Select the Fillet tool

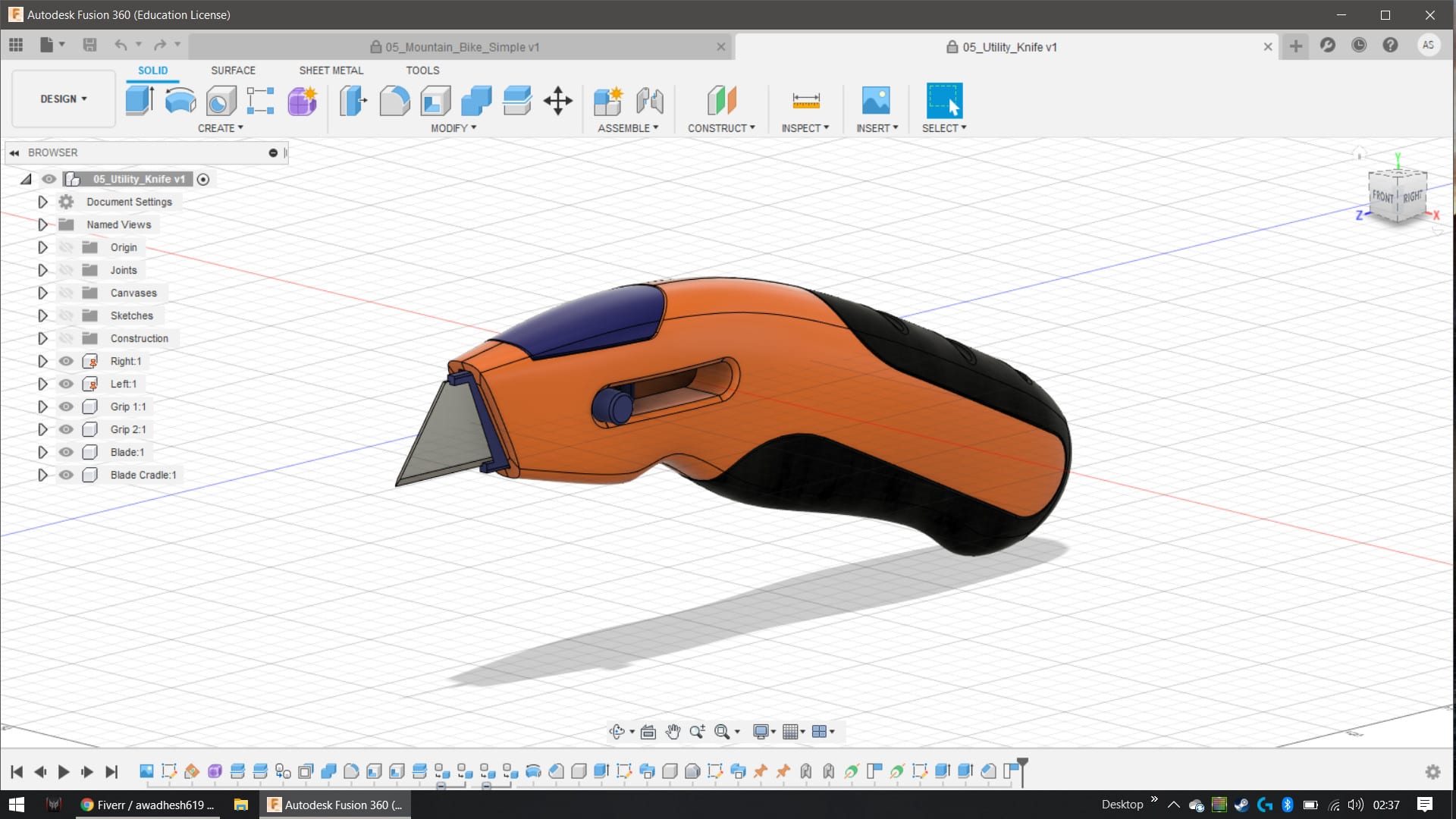394,100
